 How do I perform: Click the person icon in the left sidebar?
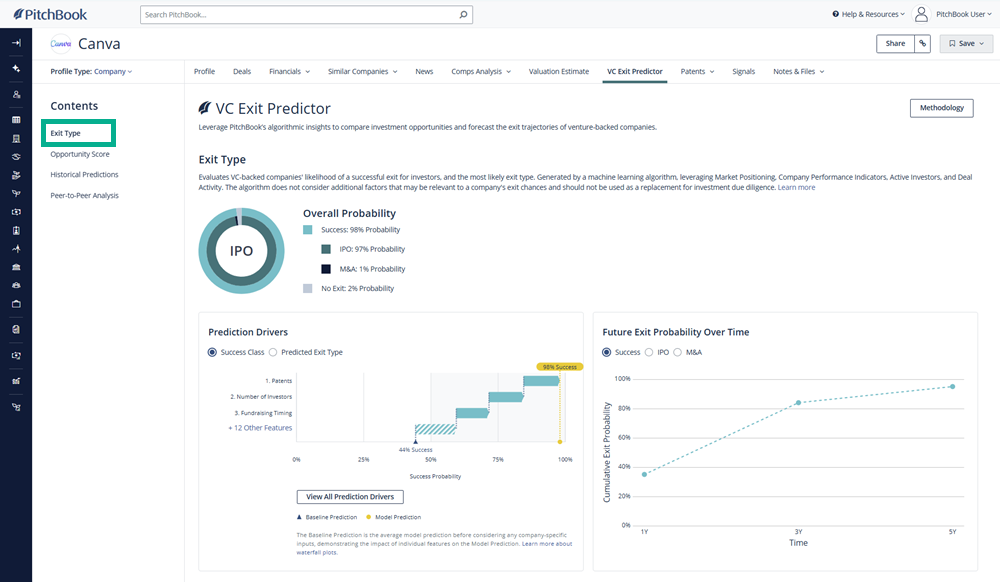[16, 94]
